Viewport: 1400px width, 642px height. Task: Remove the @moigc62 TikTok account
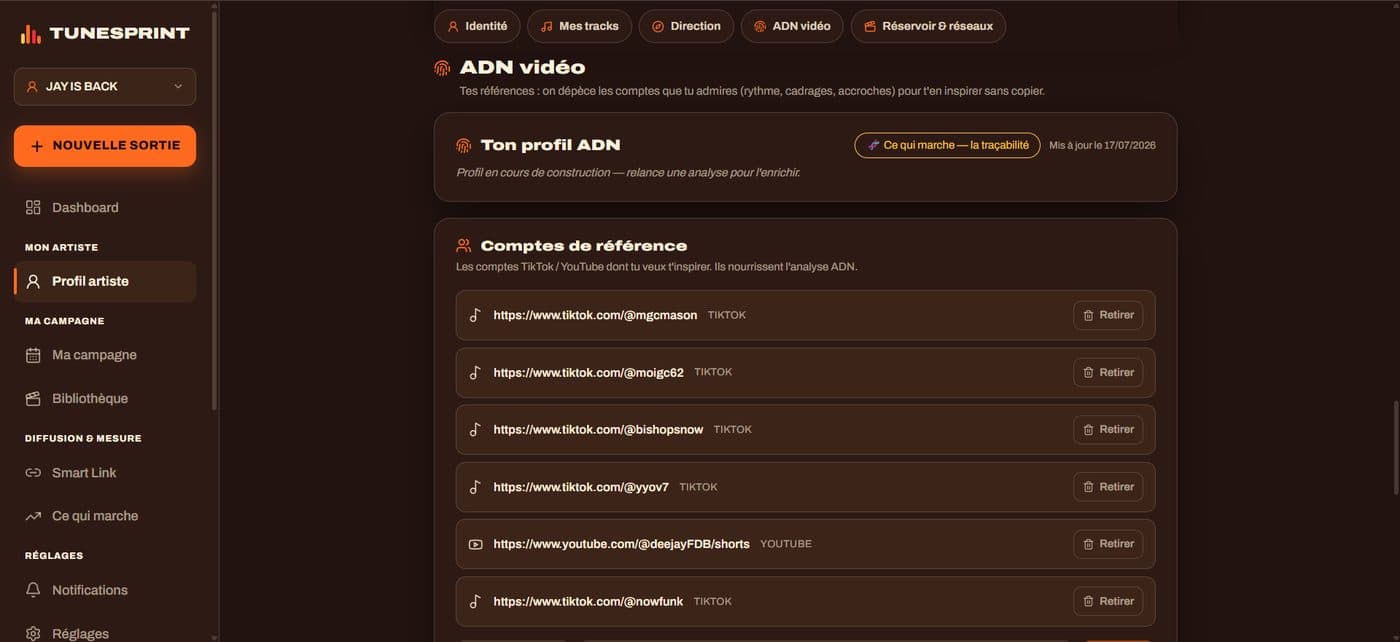tap(1108, 372)
